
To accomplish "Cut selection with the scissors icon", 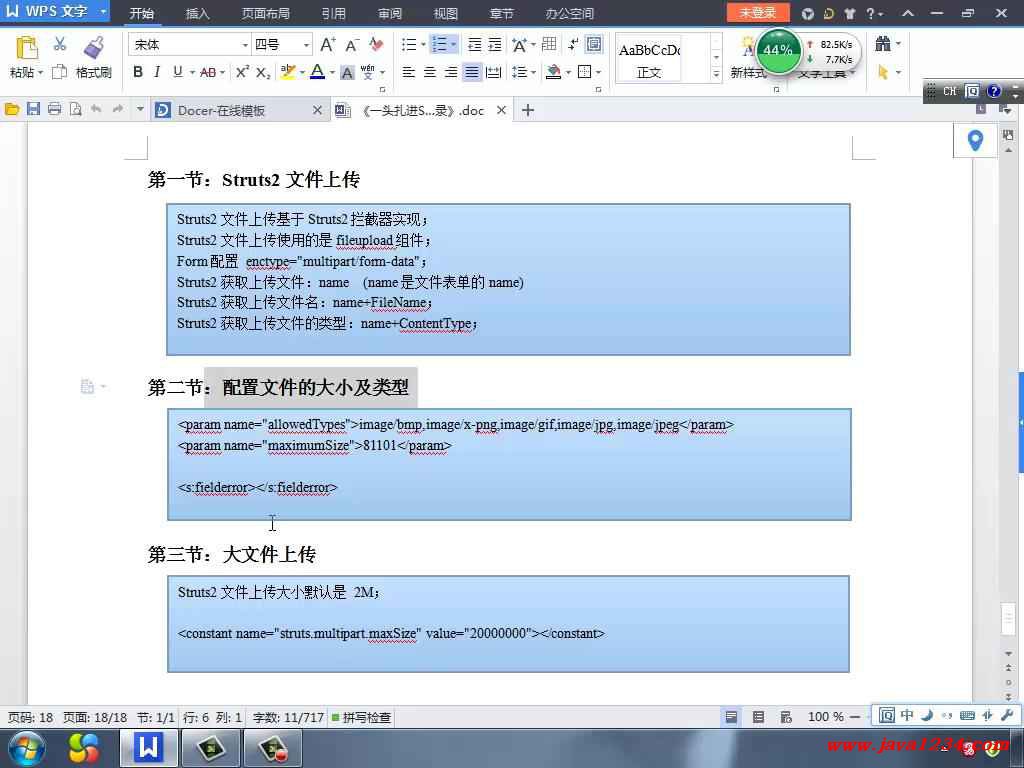I will [x=60, y=44].
